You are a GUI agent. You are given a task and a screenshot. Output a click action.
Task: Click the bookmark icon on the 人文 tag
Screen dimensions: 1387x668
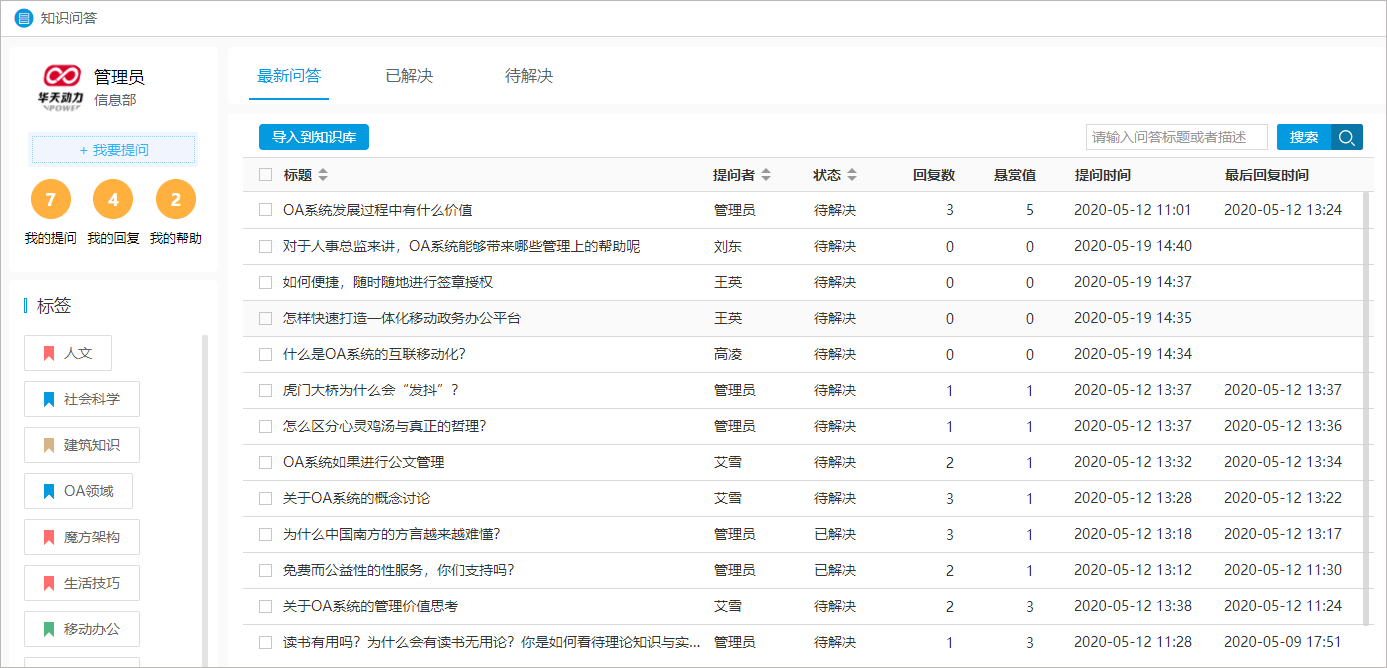(48, 352)
